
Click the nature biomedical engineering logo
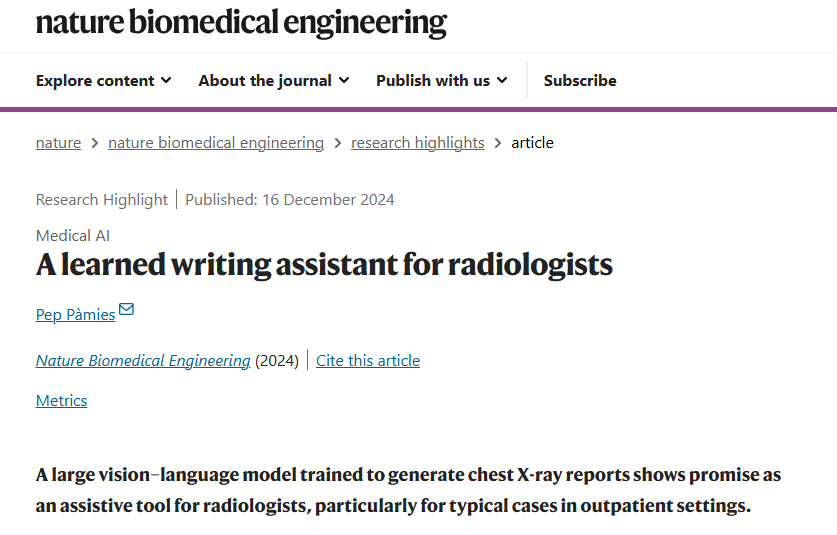coord(241,22)
